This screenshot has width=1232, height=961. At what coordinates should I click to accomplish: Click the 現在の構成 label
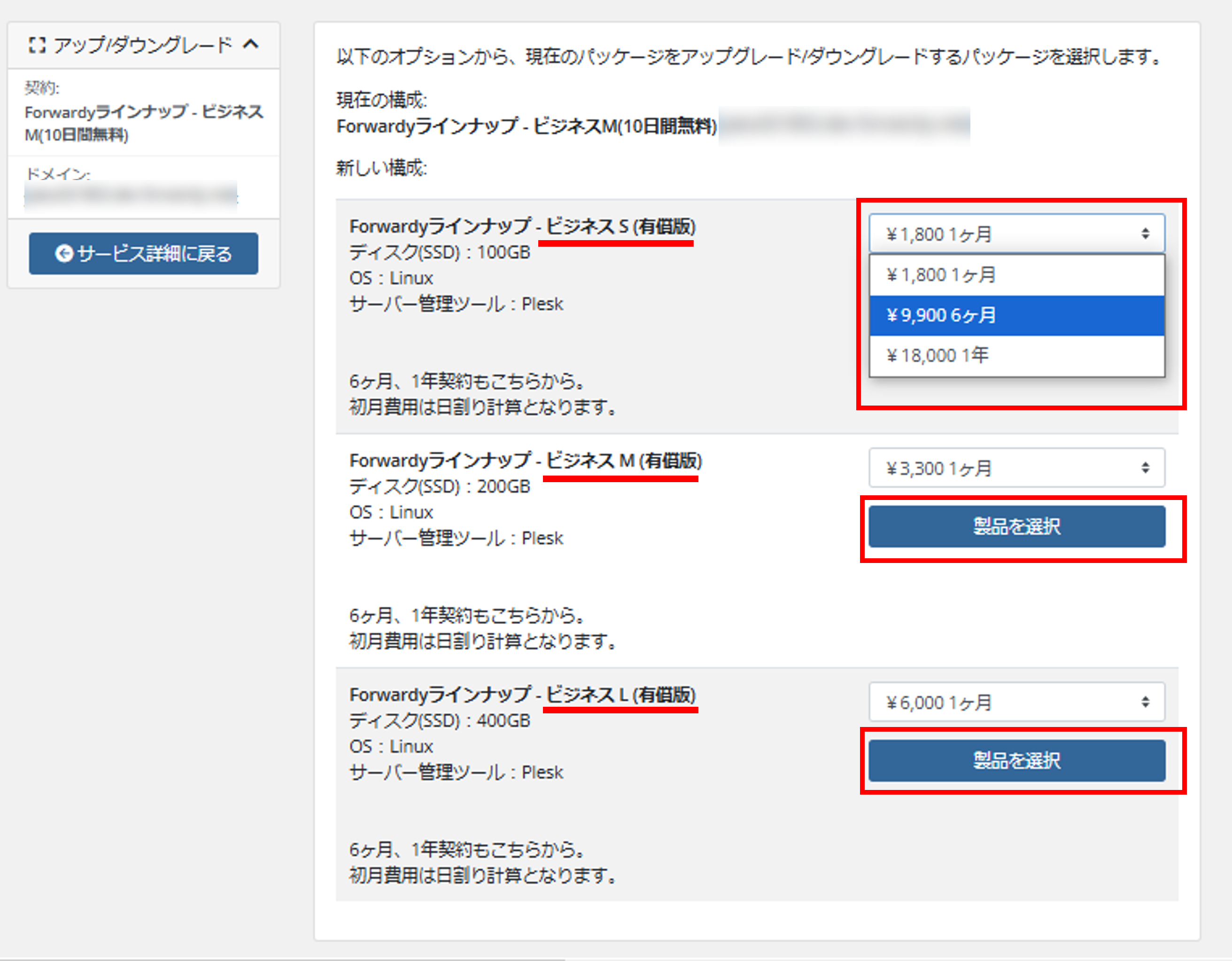pyautogui.click(x=382, y=100)
